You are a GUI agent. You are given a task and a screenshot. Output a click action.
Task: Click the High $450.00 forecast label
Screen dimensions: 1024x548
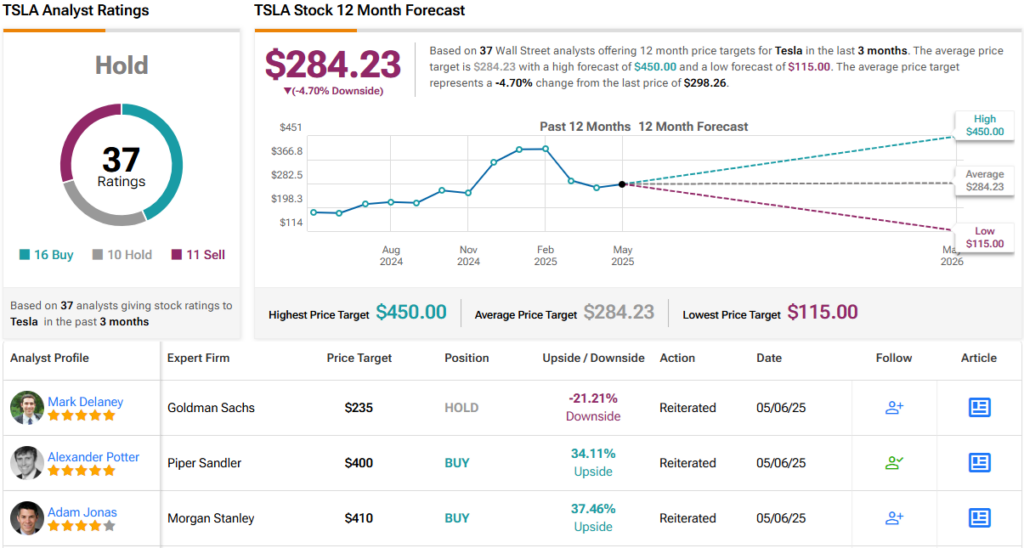[x=985, y=125]
